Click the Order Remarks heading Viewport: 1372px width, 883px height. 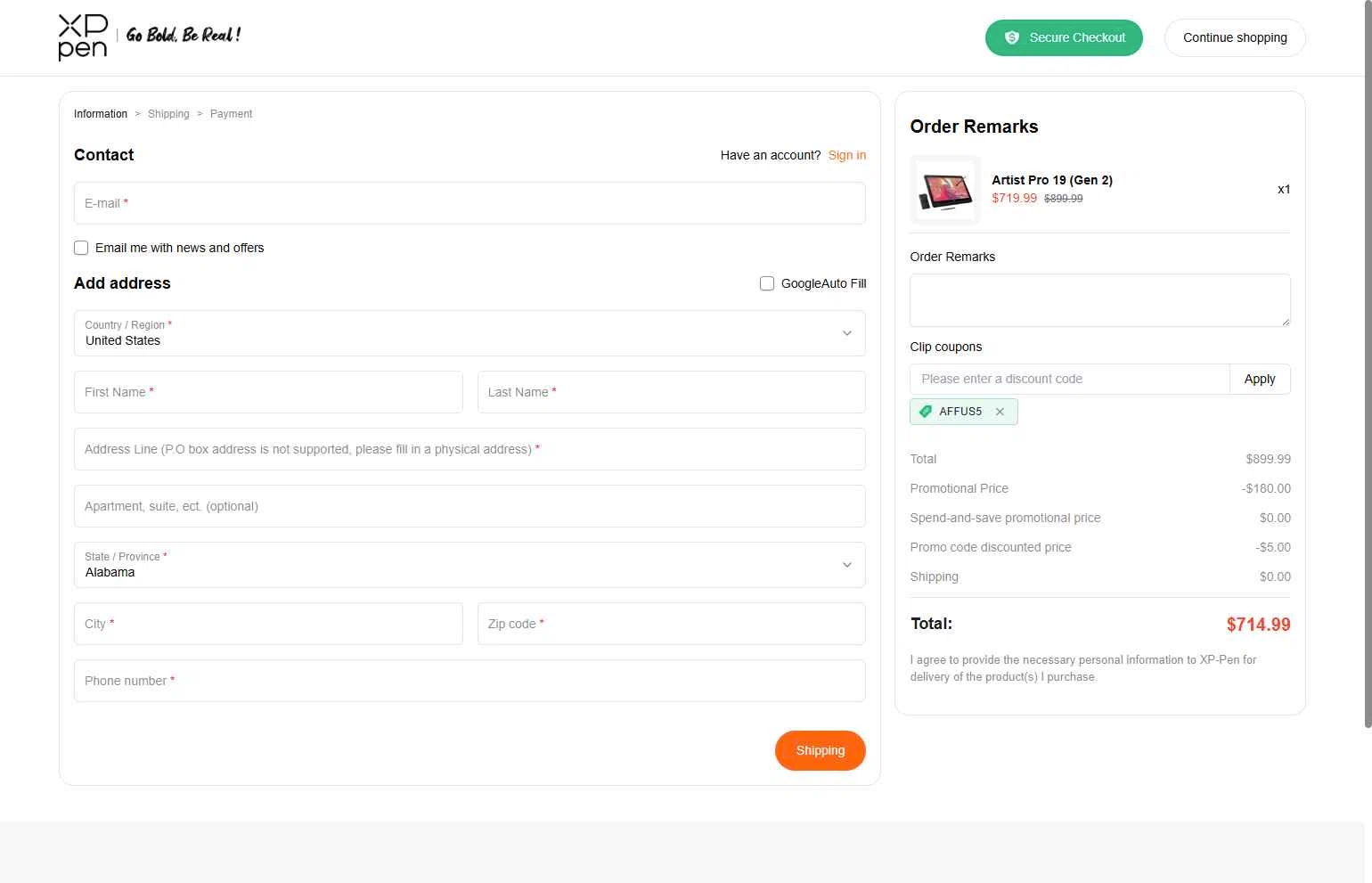974,127
